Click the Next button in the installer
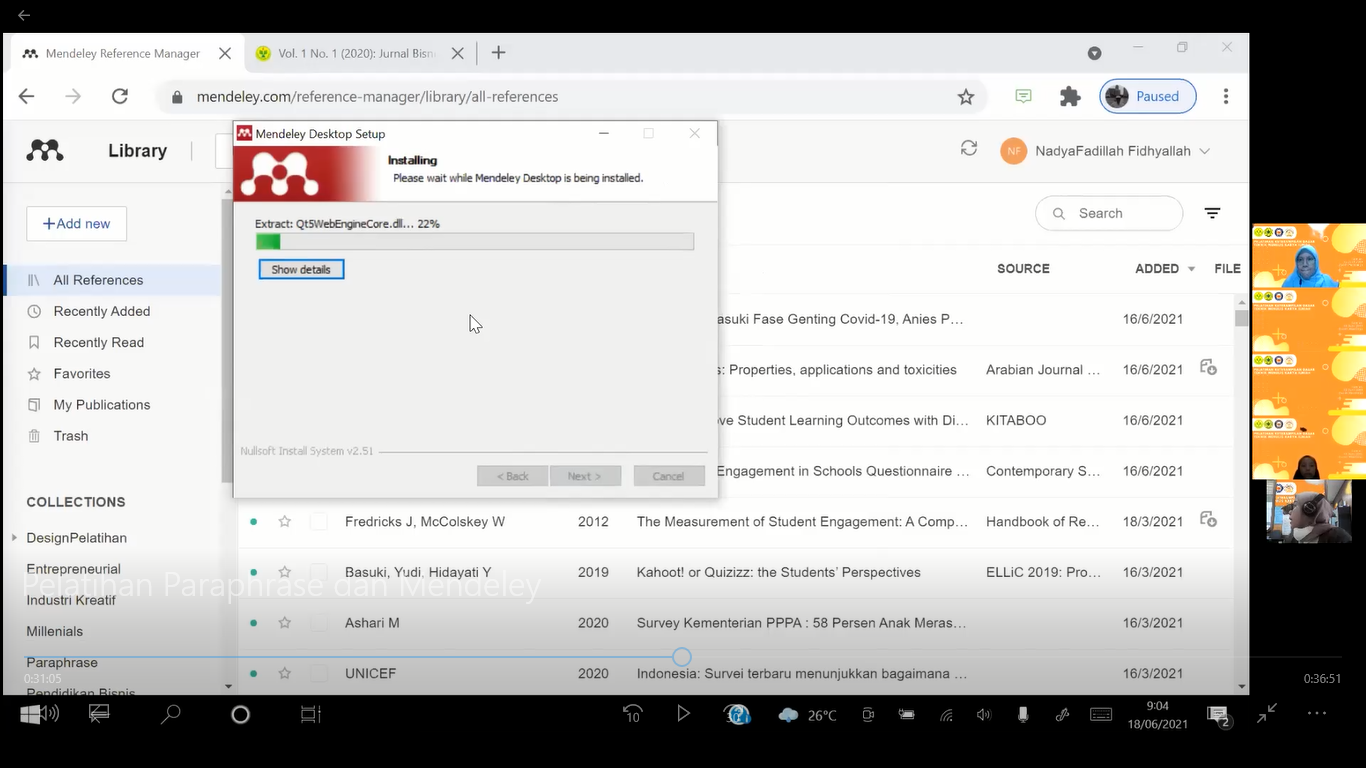Image resolution: width=1366 pixels, height=768 pixels. pos(585,476)
